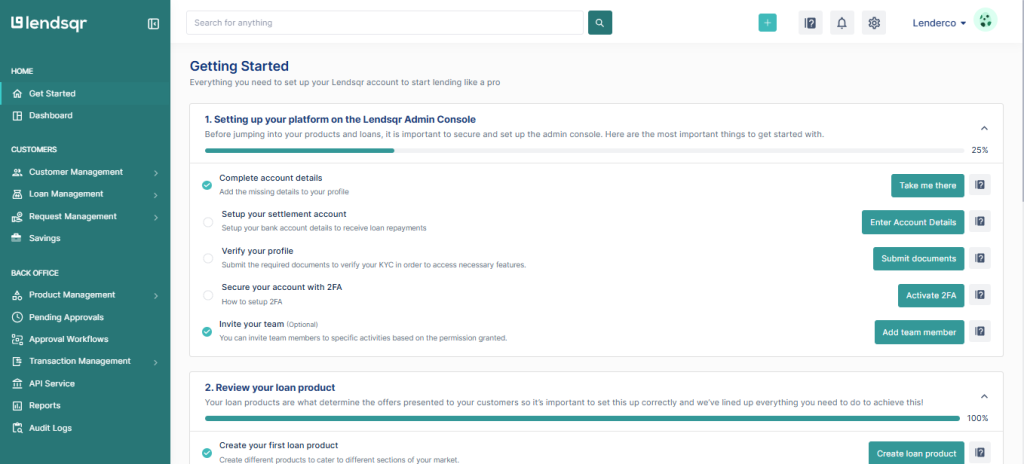This screenshot has height=464, width=1024.
Task: Click the Activate 2FA button
Action: pyautogui.click(x=931, y=295)
